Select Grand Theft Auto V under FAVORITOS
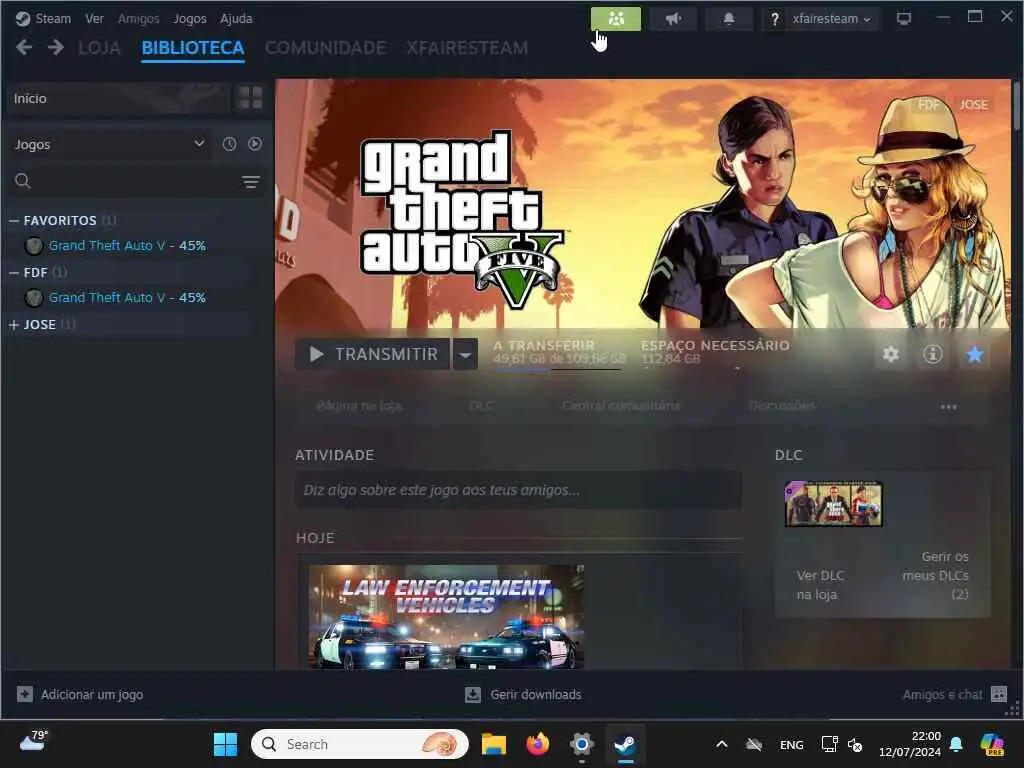The width and height of the screenshot is (1024, 768). pos(127,246)
